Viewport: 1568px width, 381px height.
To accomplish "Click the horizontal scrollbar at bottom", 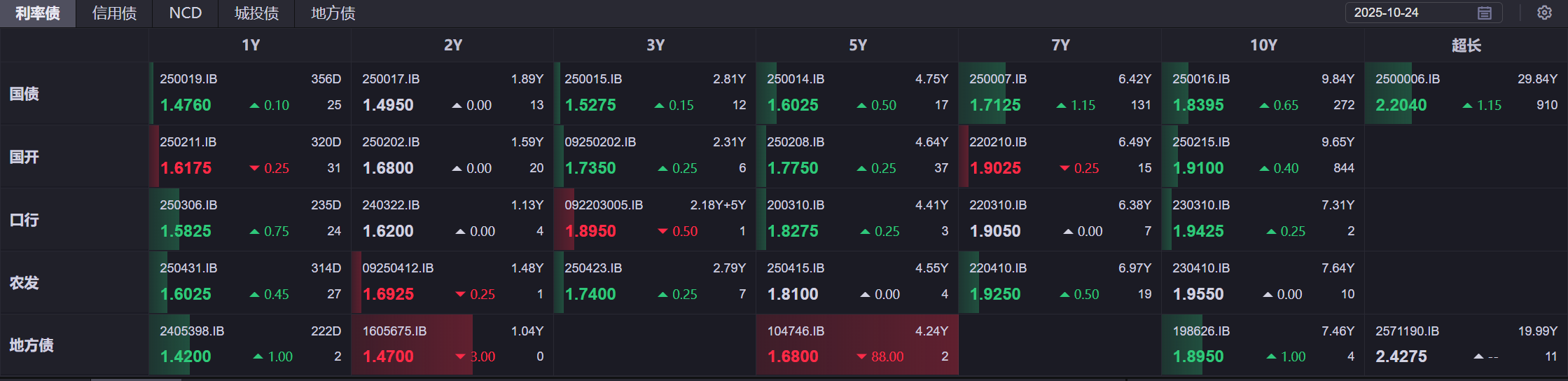I will tap(137, 379).
